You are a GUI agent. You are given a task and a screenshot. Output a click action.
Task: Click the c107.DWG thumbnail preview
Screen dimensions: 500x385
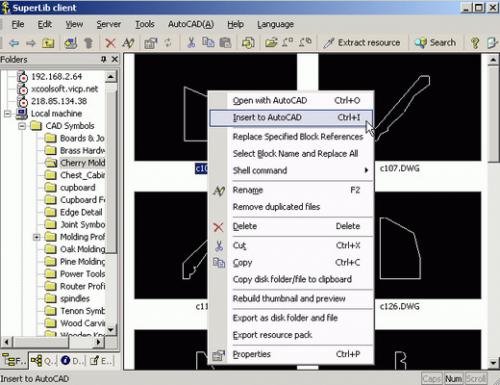pos(428,107)
